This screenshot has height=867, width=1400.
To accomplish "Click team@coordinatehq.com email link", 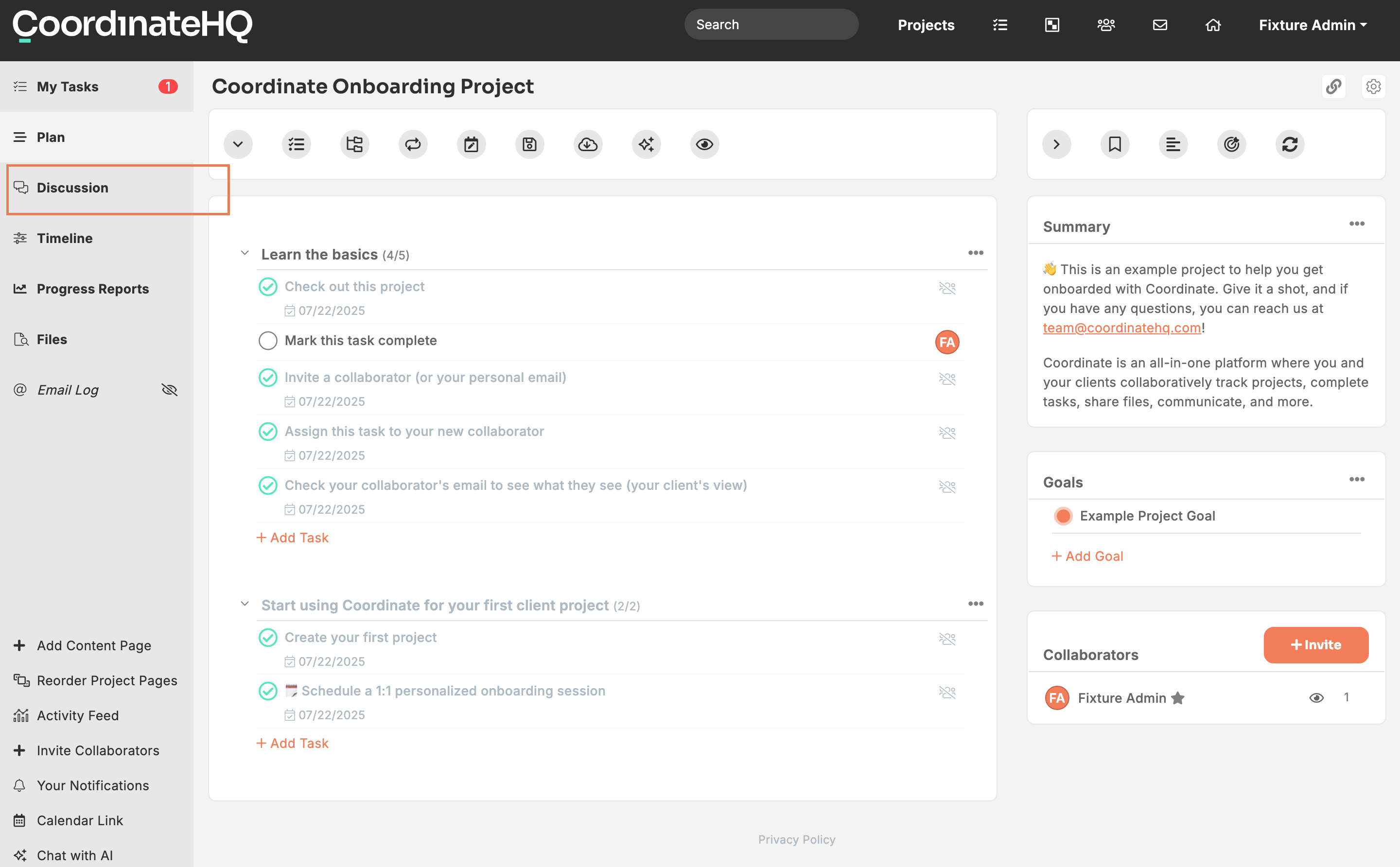I will tap(1122, 328).
